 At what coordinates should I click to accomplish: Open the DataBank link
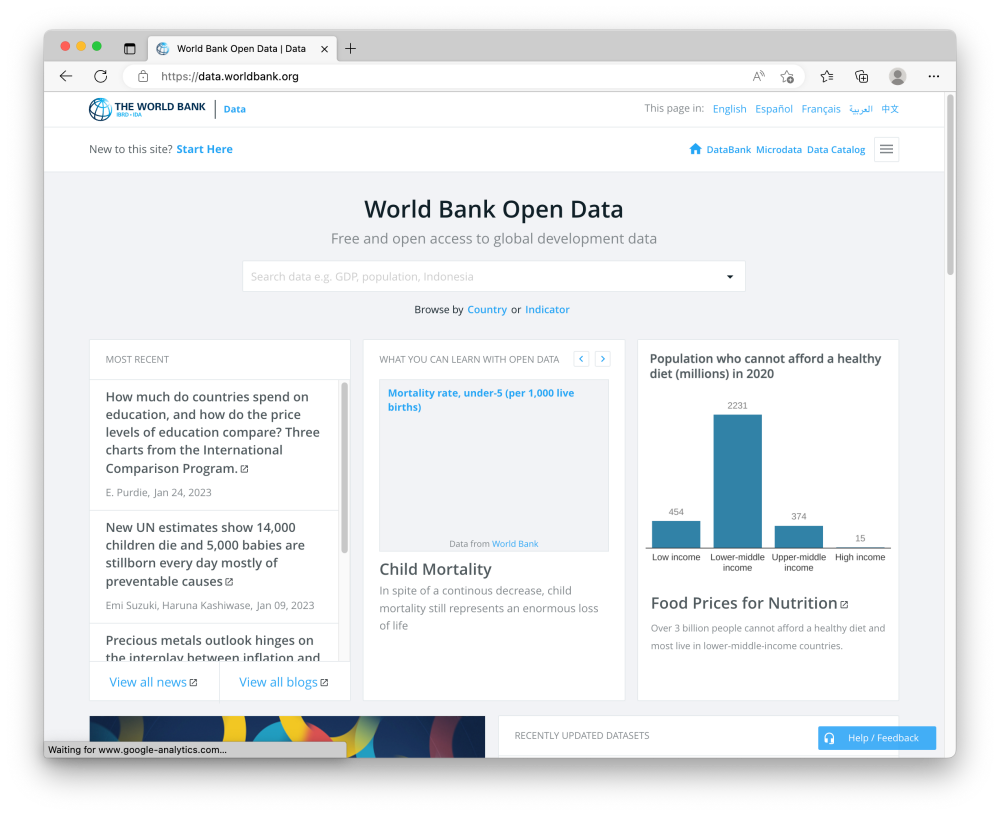pos(728,149)
